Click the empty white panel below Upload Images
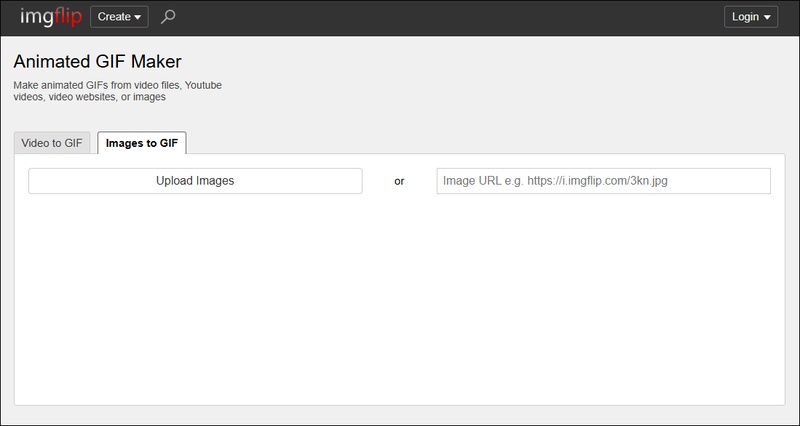Image resolution: width=800 pixels, height=426 pixels. 399,300
